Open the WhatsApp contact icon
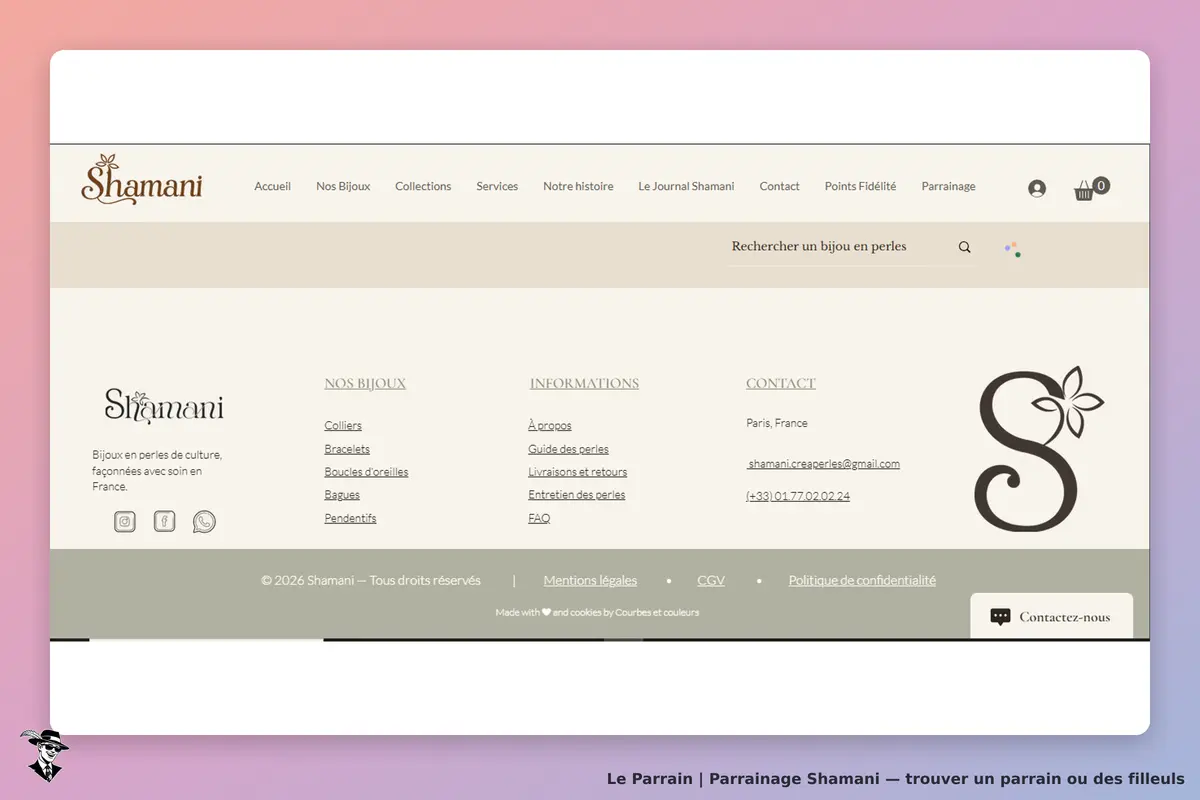Image resolution: width=1200 pixels, height=800 pixels. point(204,521)
